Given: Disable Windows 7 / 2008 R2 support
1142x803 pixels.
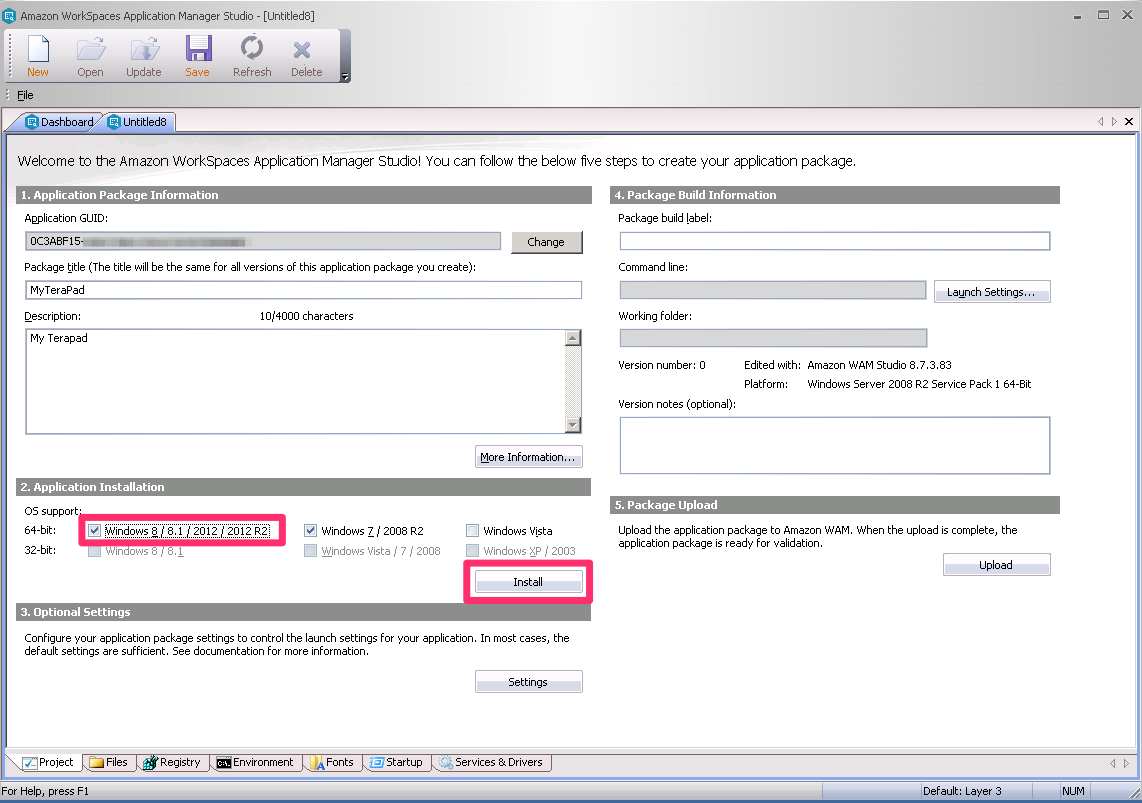Looking at the screenshot, I should pos(310,530).
